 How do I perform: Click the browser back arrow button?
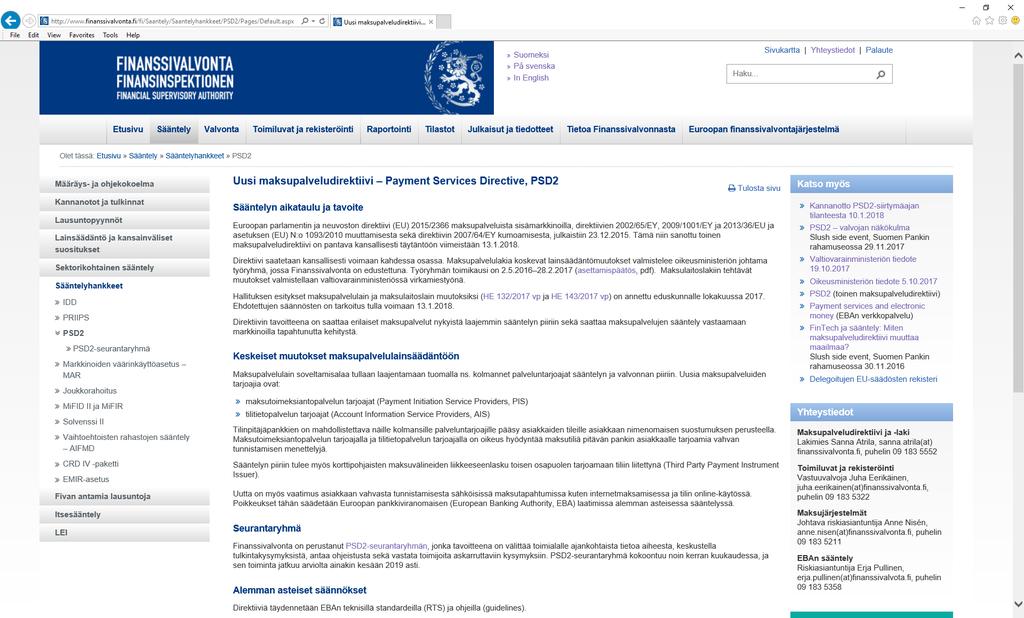[10, 20]
